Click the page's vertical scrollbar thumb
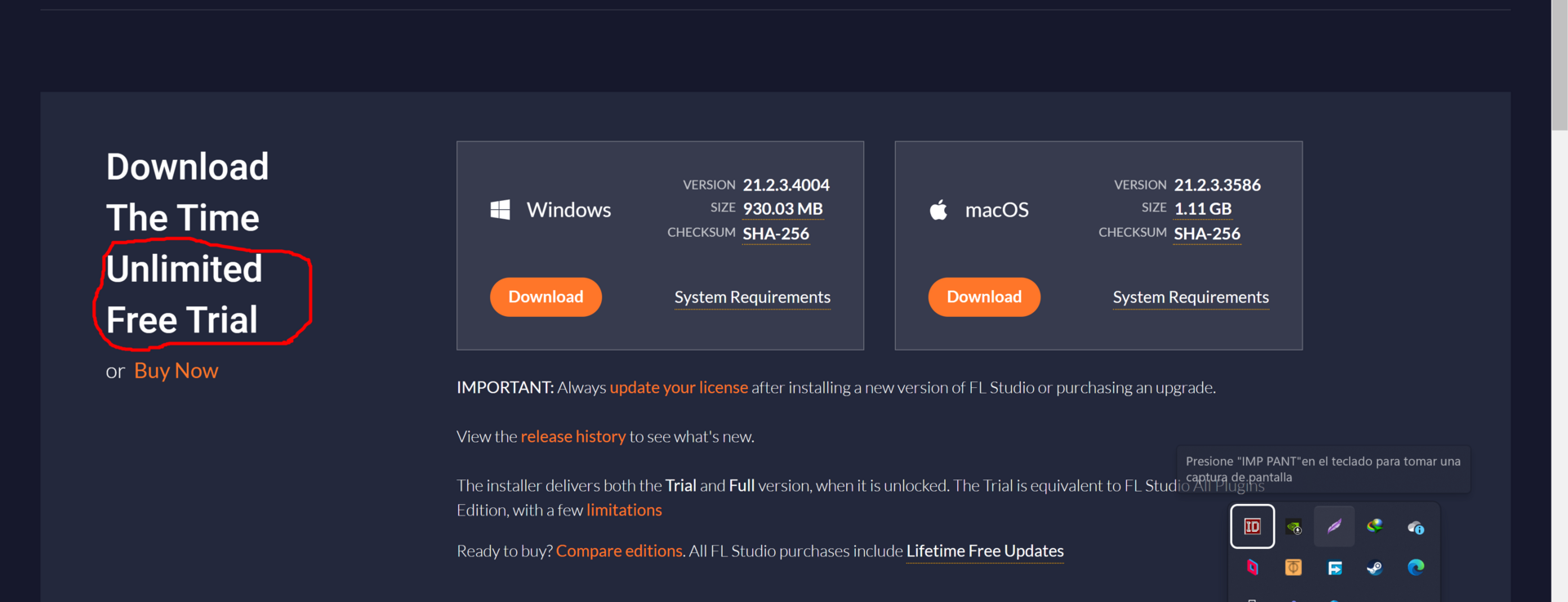This screenshot has width=1568, height=602. [x=1560, y=65]
